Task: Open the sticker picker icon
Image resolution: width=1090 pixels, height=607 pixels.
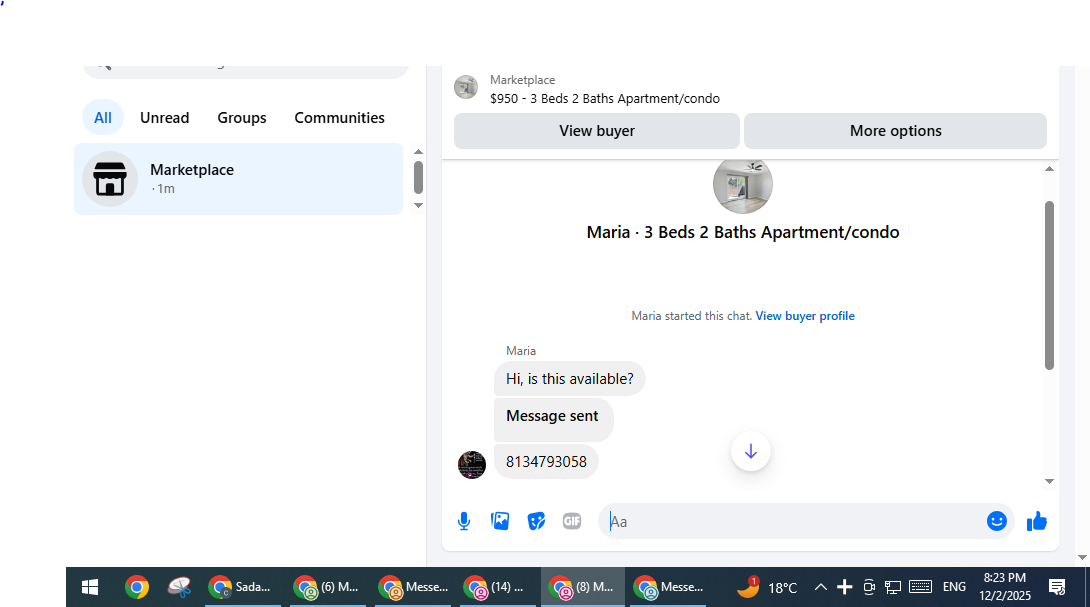Action: pos(536,521)
